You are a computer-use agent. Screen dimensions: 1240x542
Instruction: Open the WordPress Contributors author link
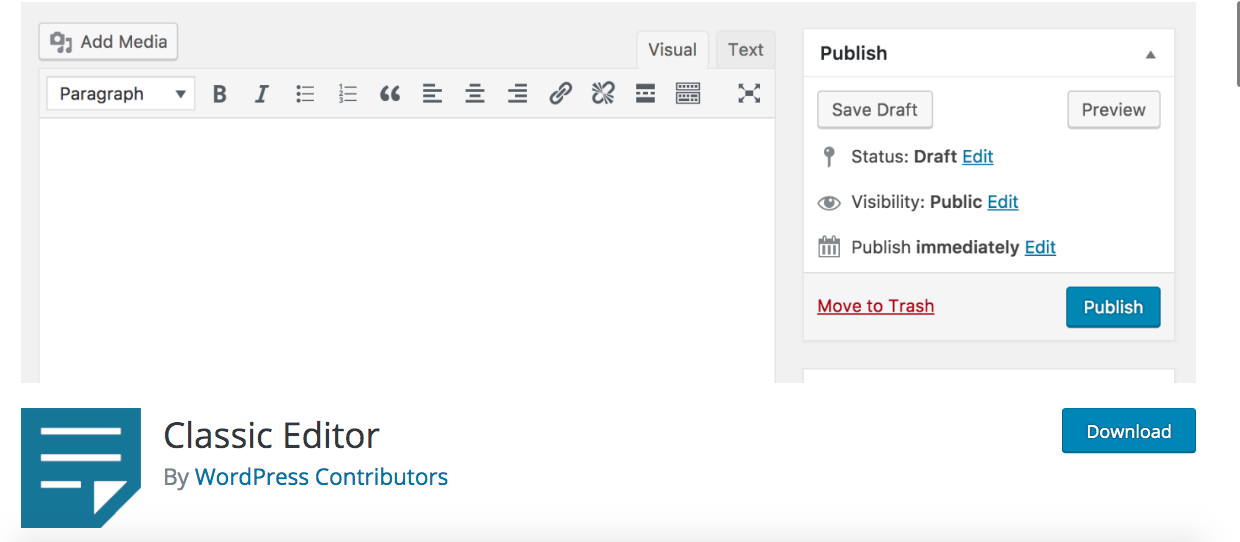(x=321, y=477)
